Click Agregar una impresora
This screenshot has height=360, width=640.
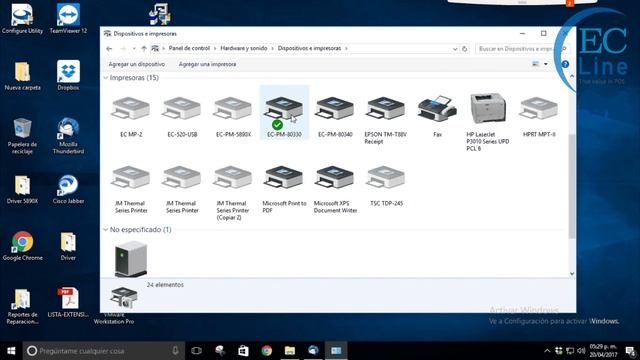pyautogui.click(x=207, y=64)
